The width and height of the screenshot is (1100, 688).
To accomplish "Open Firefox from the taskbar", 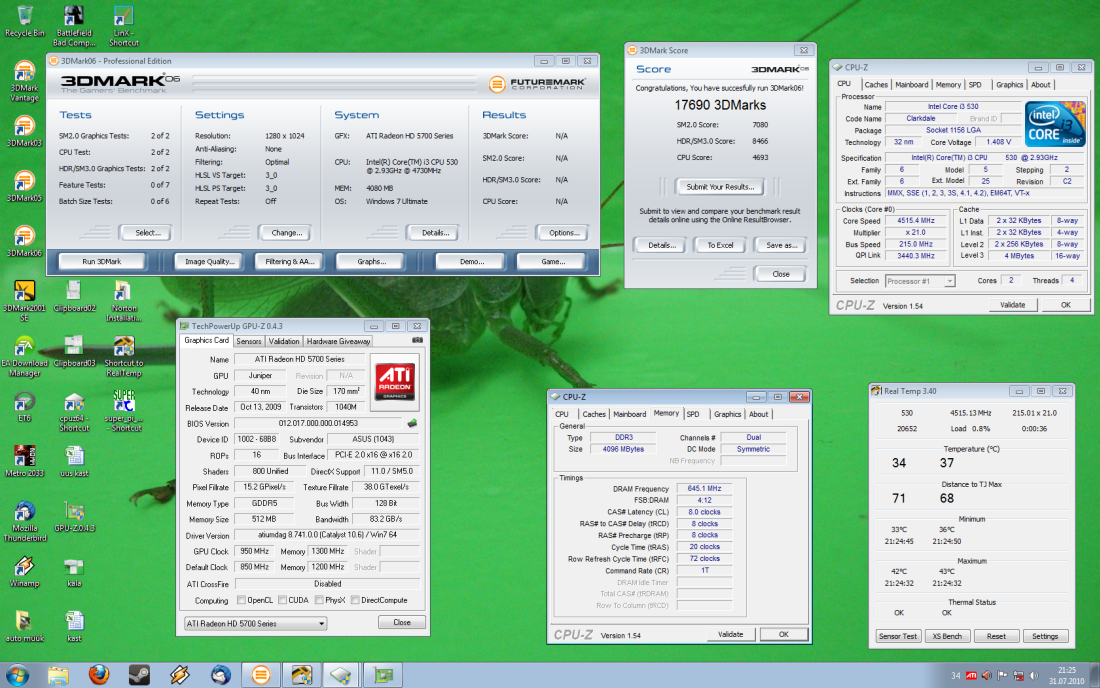I will coord(99,675).
